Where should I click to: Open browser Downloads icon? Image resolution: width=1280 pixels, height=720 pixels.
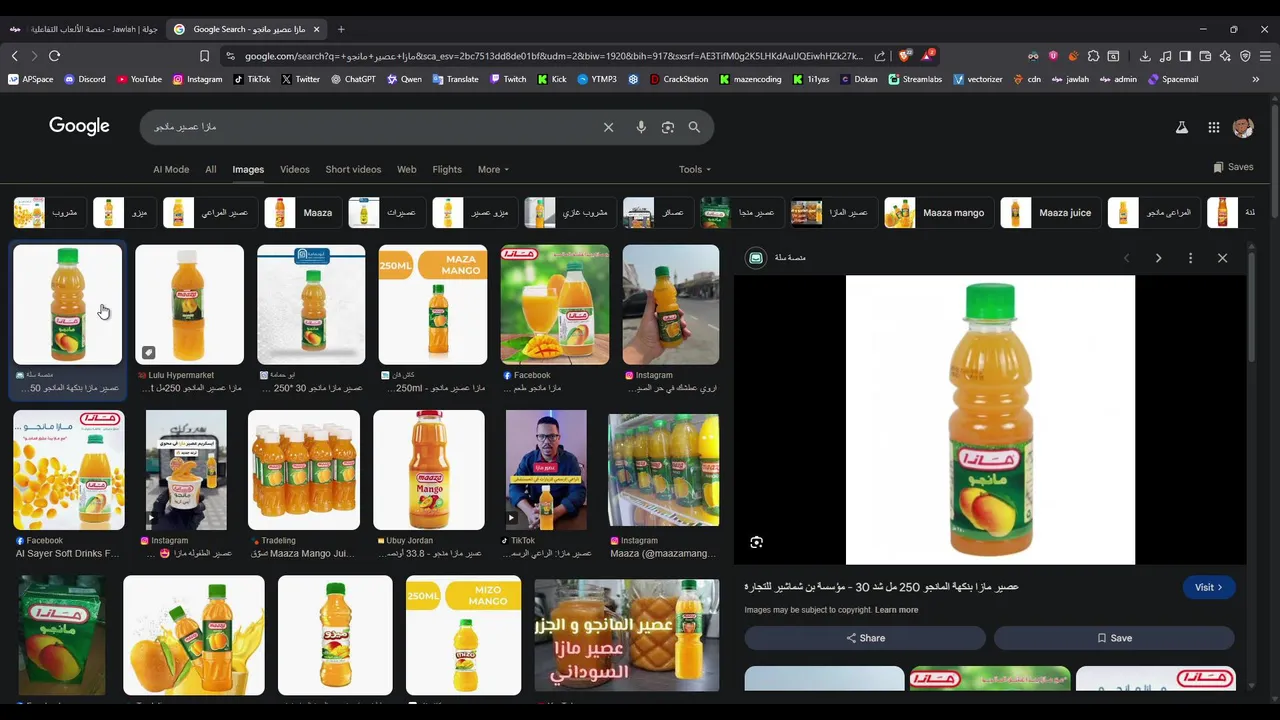[1145, 56]
